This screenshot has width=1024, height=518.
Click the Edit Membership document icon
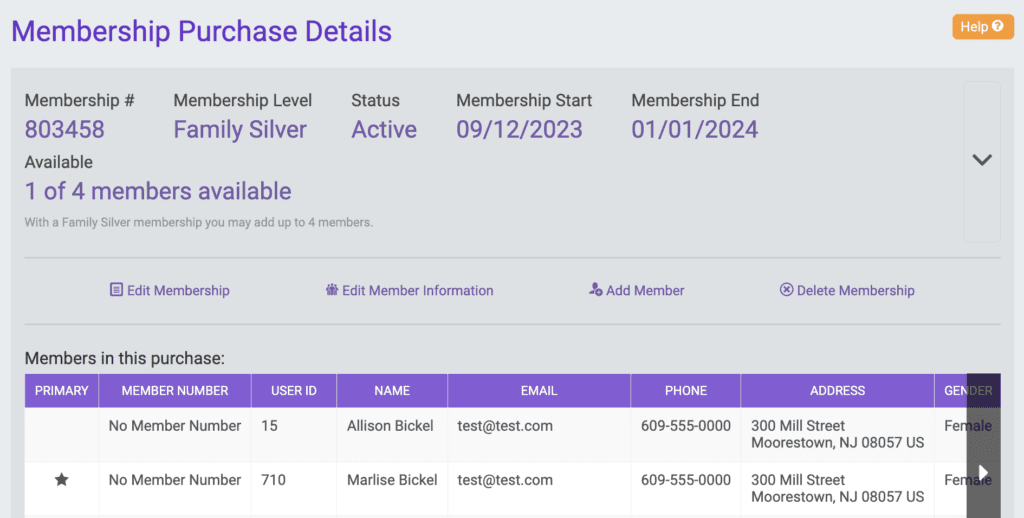[x=116, y=289]
